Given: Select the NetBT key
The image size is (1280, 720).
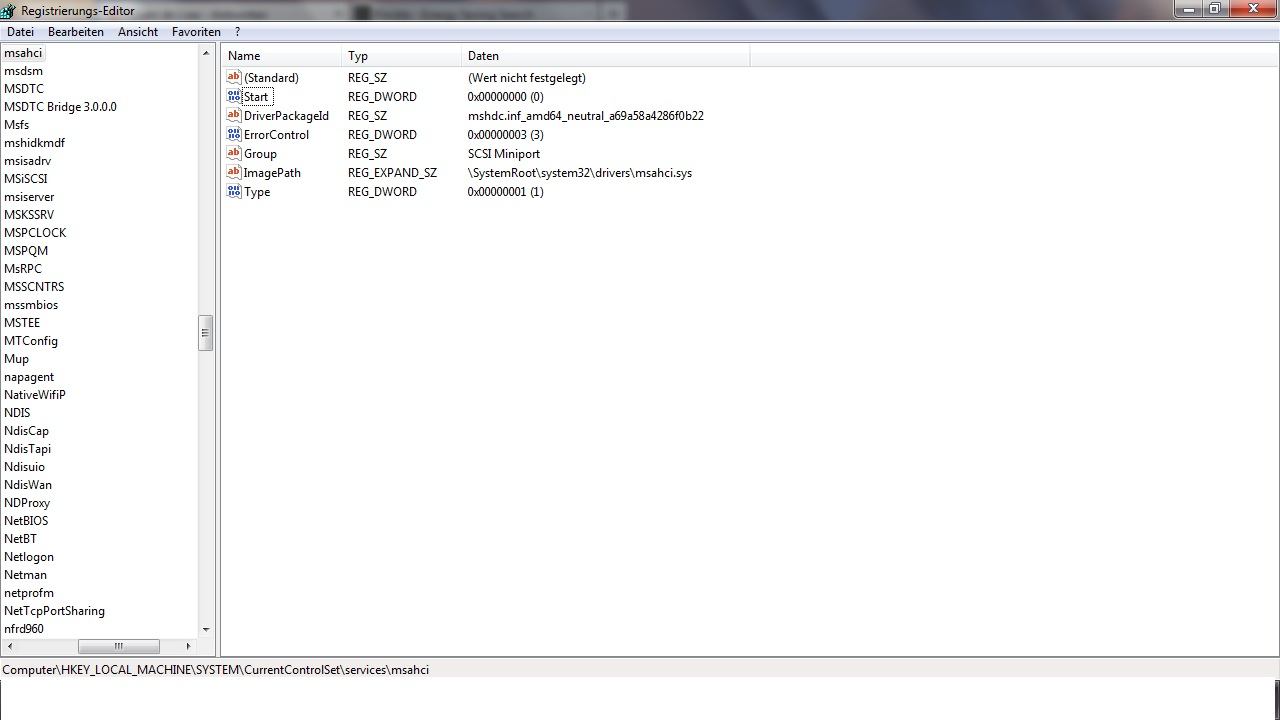Looking at the screenshot, I should [20, 539].
